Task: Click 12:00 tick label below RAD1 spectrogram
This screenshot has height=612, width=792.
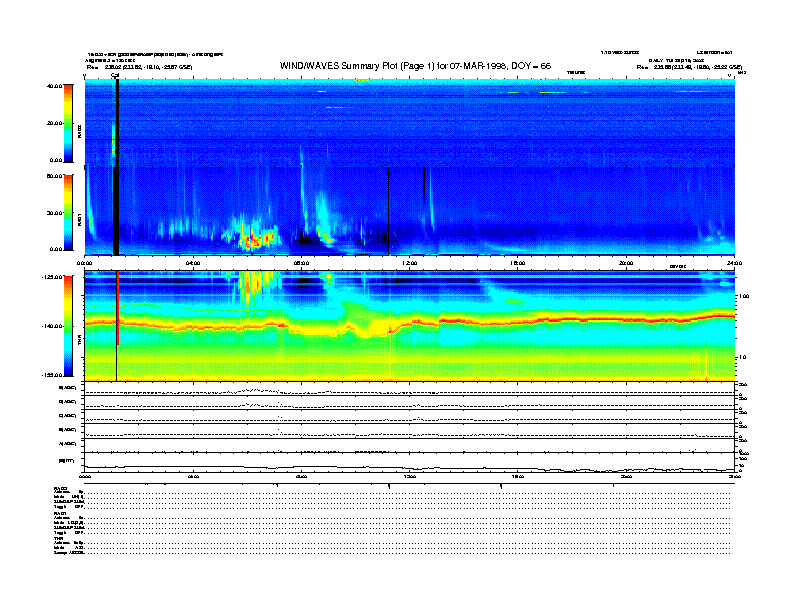Action: click(409, 263)
